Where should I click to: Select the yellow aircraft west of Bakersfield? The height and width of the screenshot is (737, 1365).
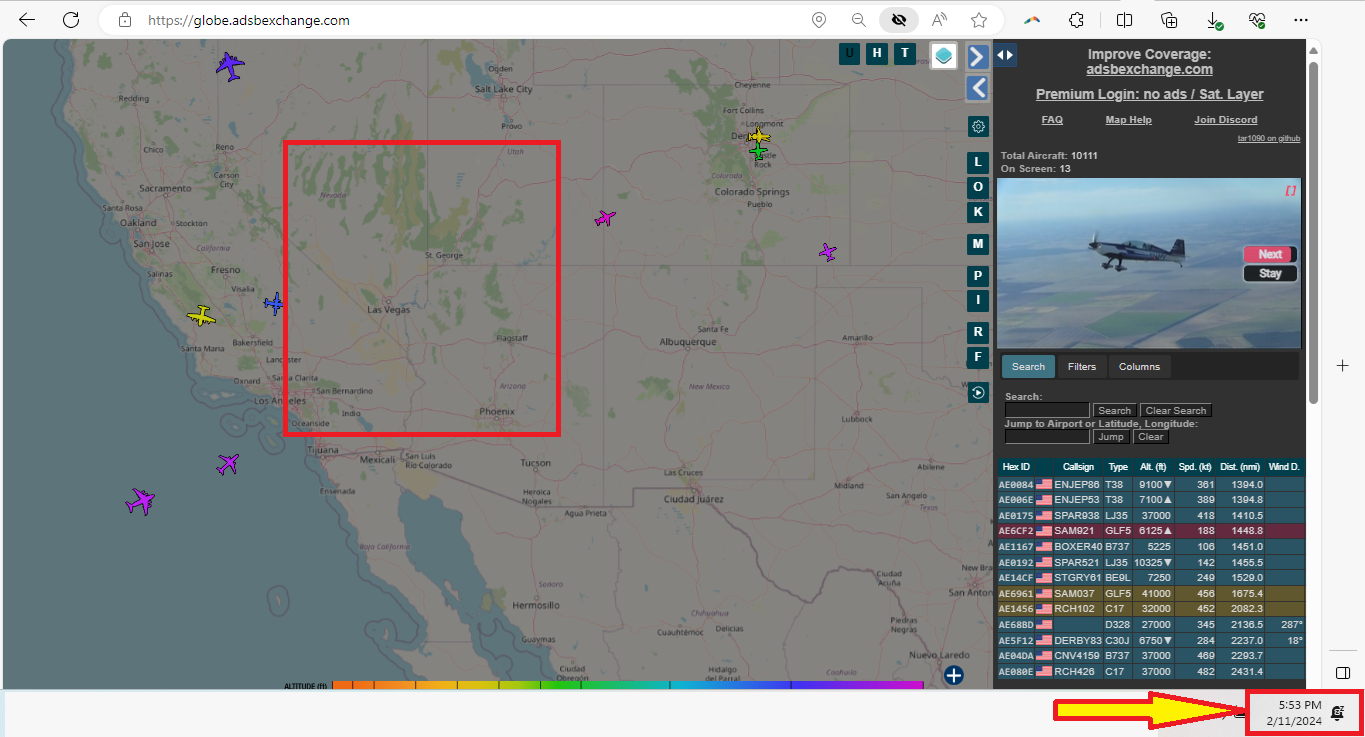pyautogui.click(x=201, y=316)
